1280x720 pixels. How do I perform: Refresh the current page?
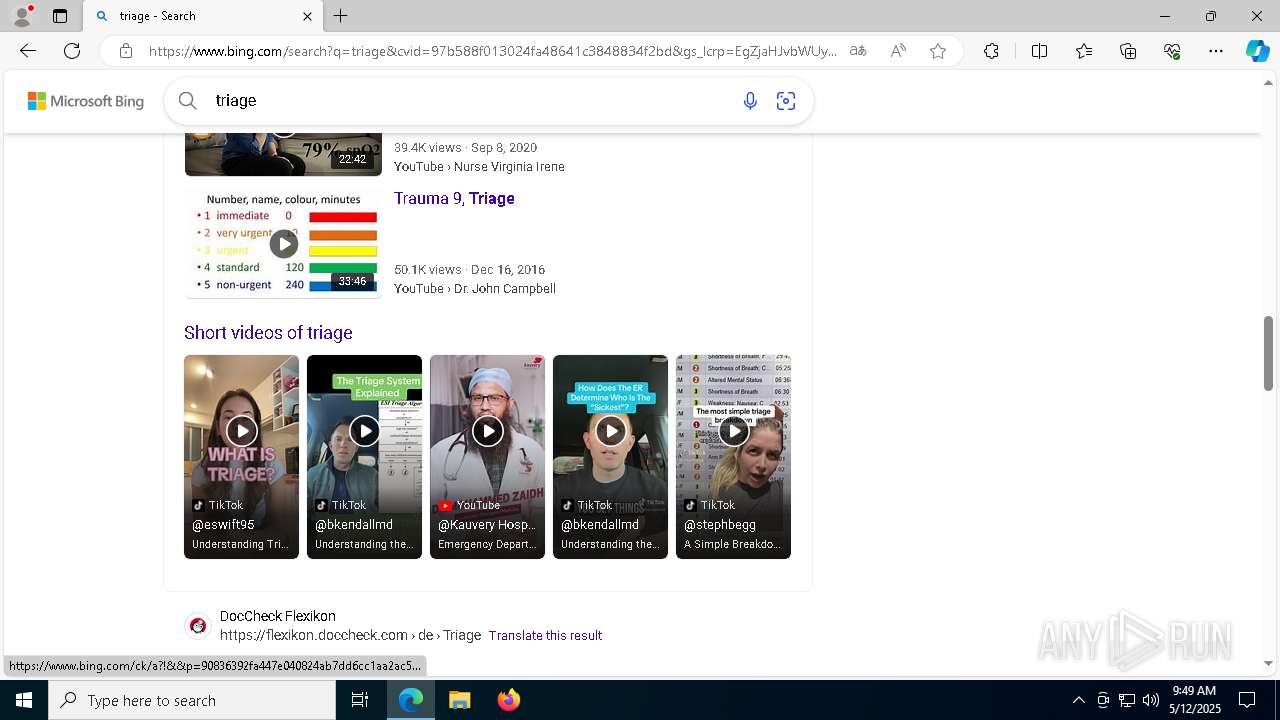pos(72,51)
